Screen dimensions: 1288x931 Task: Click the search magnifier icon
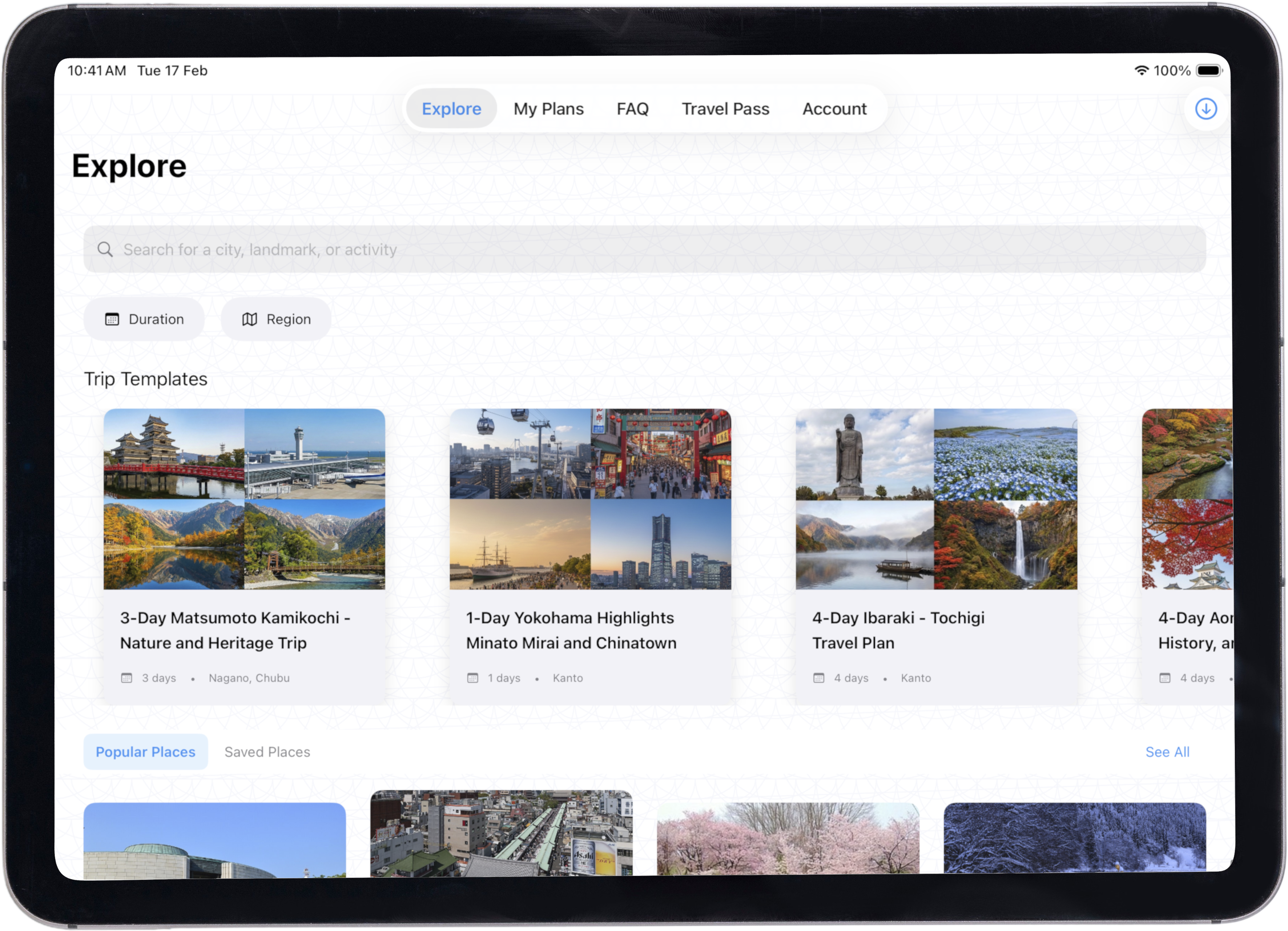[x=106, y=249]
